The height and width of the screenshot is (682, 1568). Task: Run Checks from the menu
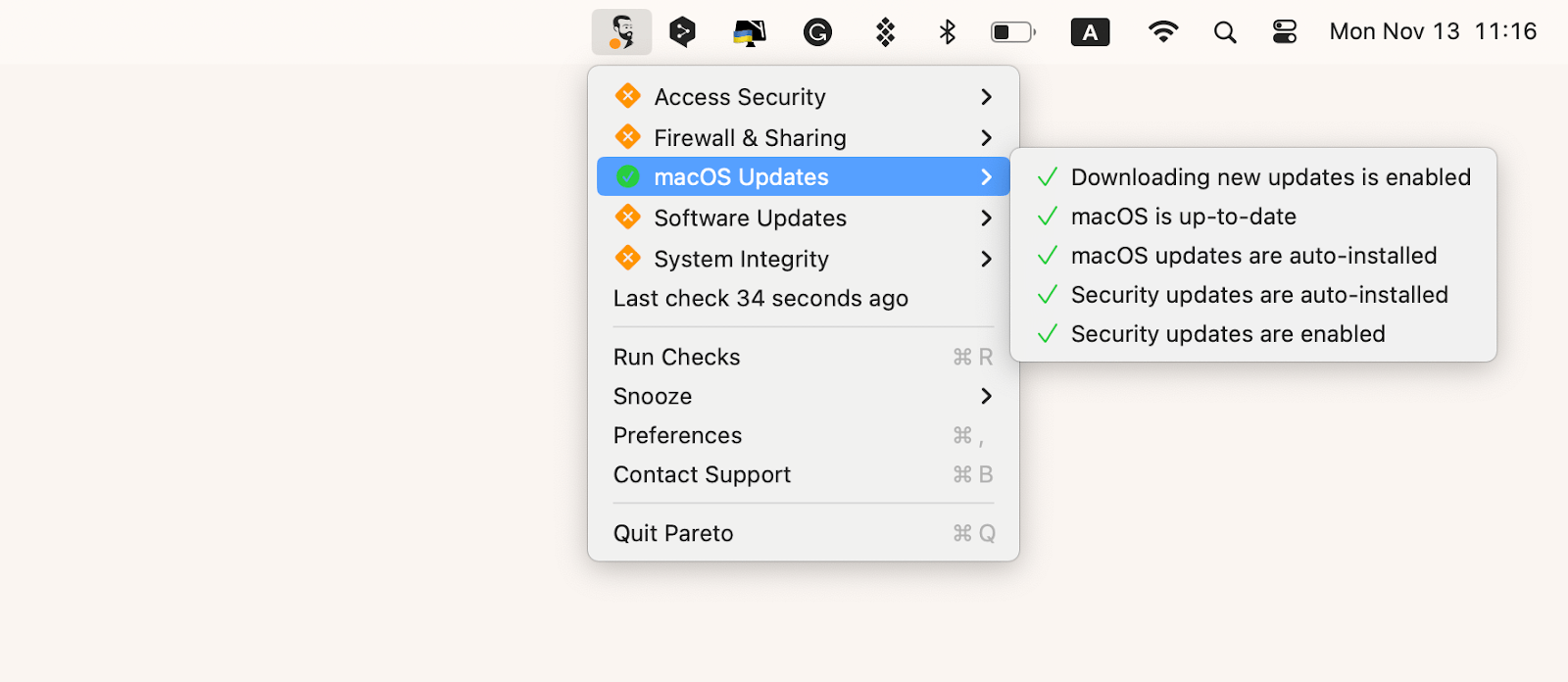[676, 357]
